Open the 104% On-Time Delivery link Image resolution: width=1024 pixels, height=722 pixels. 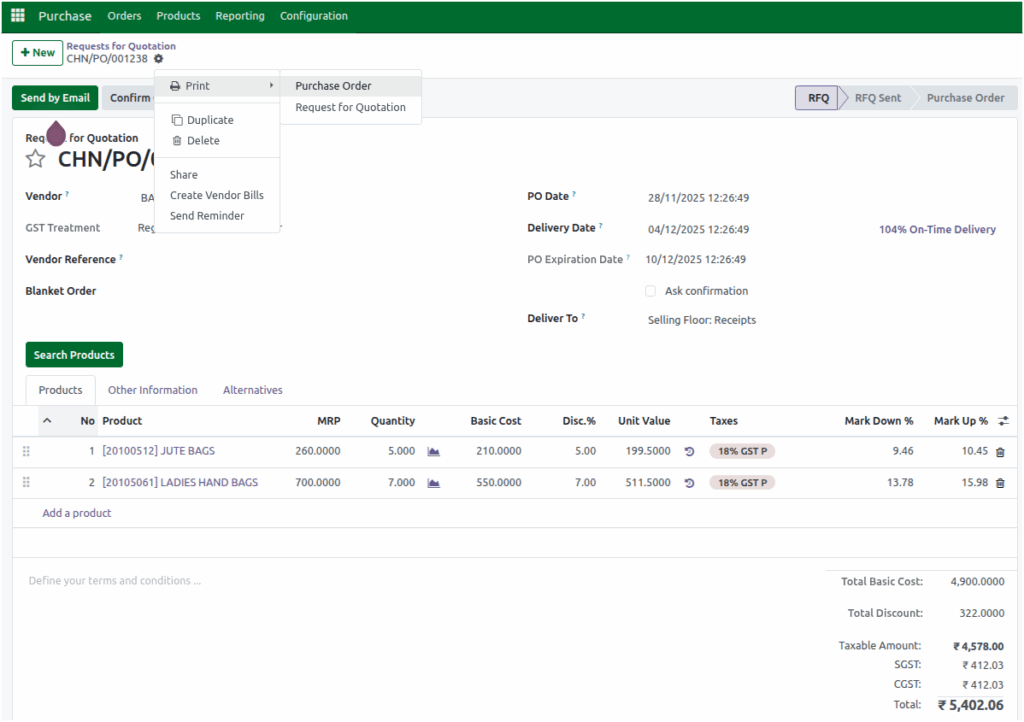(x=936, y=228)
